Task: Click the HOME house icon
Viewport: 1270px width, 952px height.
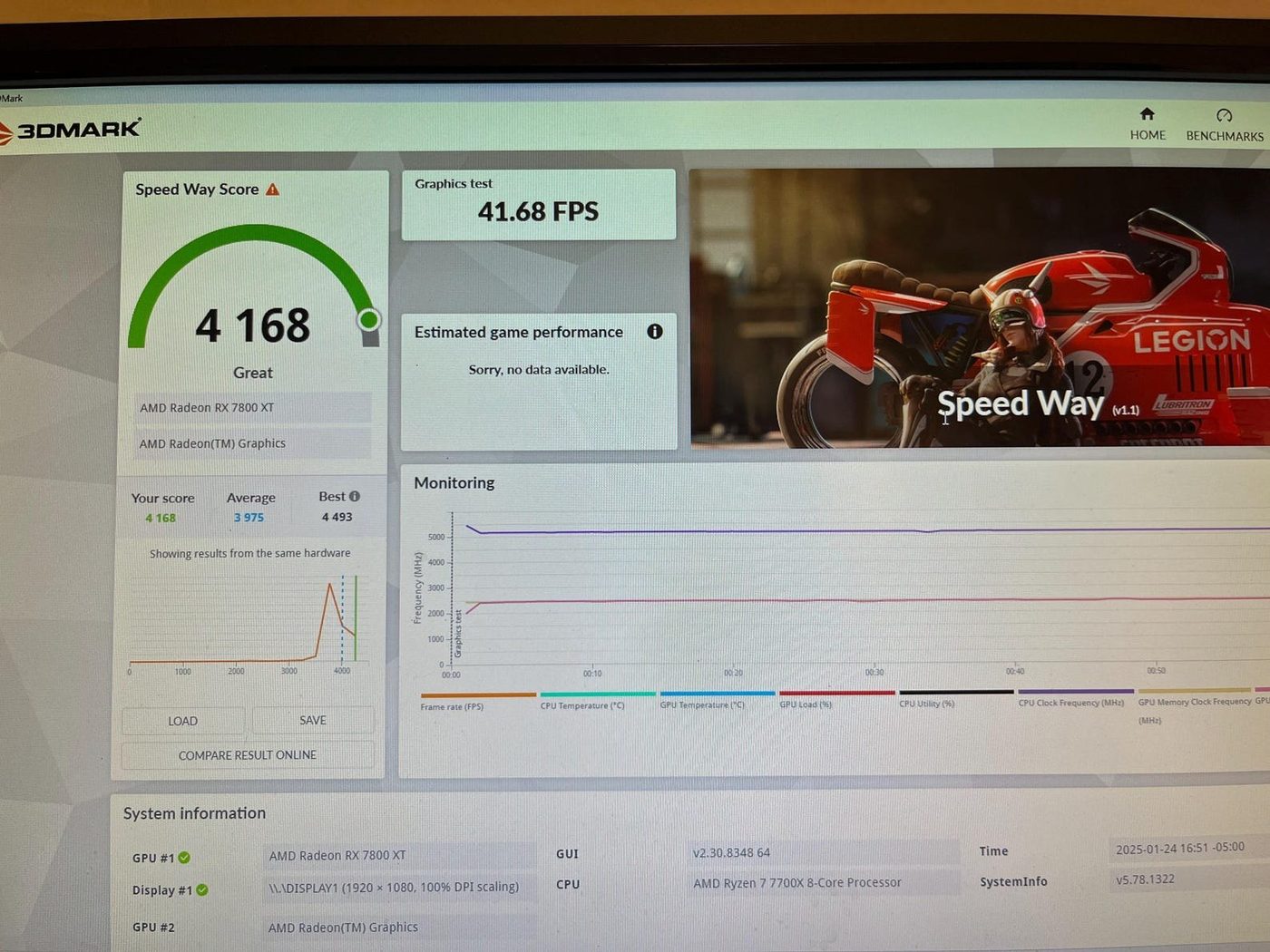Action: (1147, 114)
